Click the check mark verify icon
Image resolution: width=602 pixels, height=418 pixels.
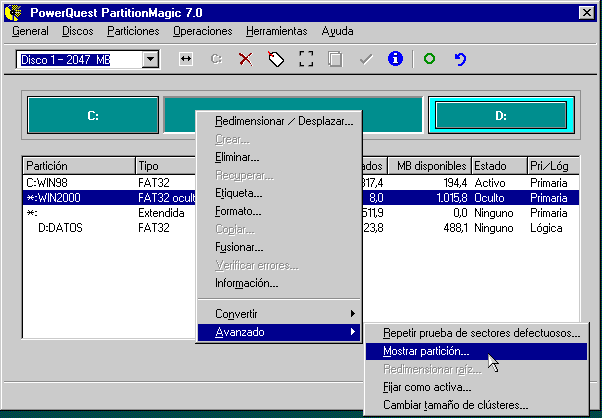coord(366,59)
